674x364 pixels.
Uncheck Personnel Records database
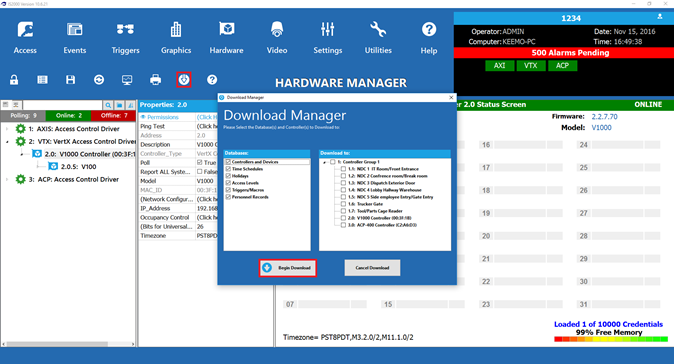(x=228, y=197)
